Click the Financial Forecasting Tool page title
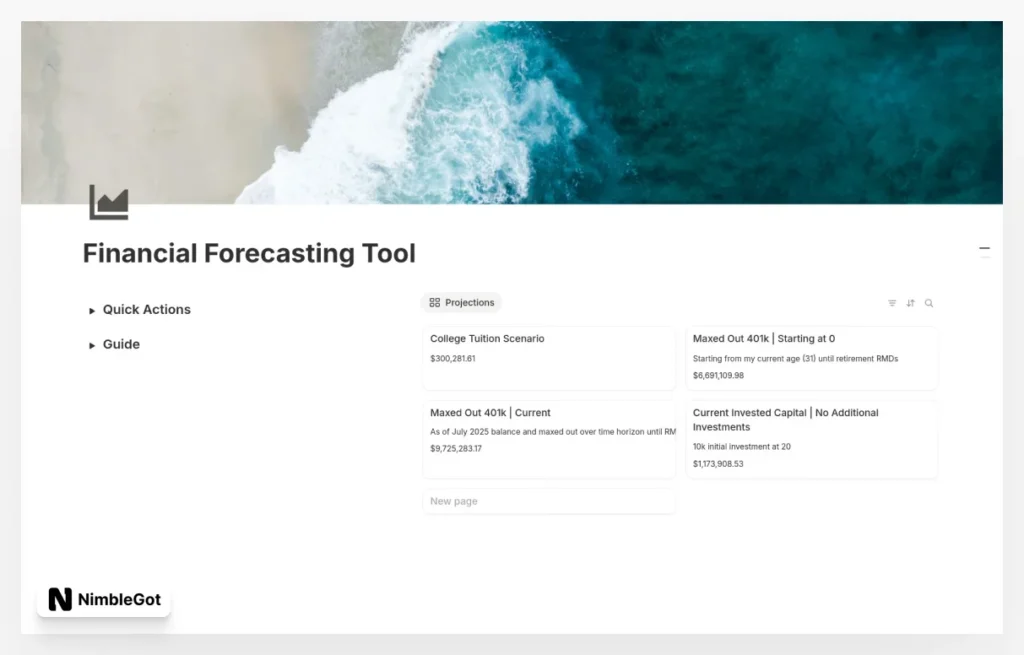1024x655 pixels. (x=248, y=253)
